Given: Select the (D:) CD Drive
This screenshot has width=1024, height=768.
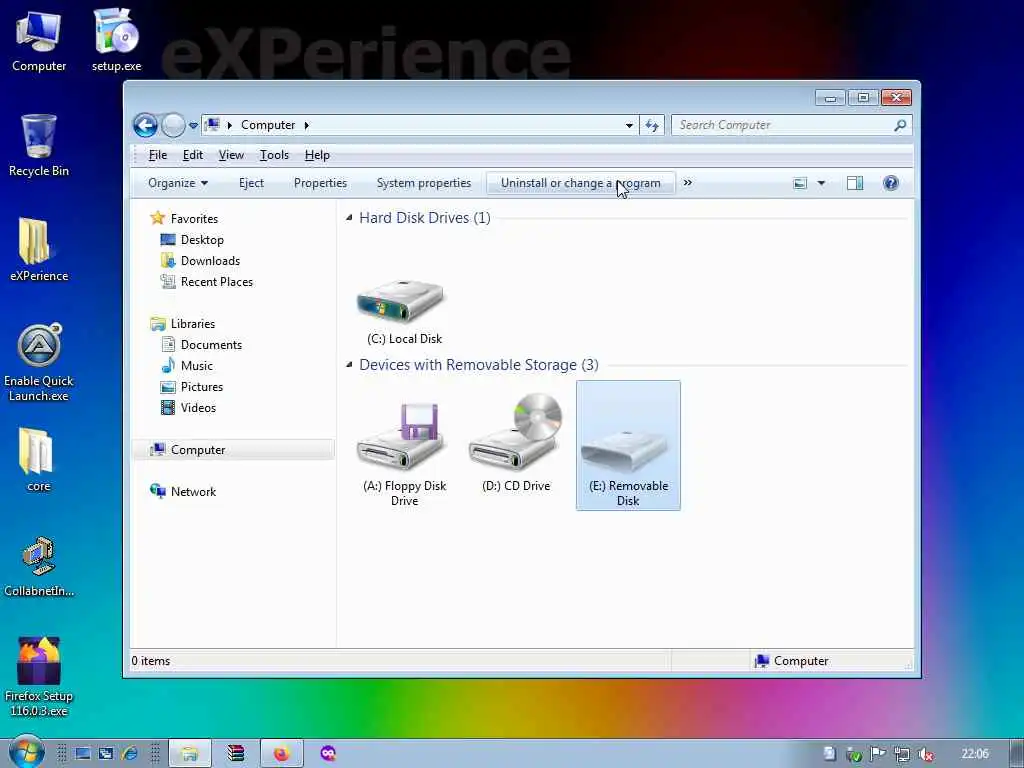Looking at the screenshot, I should click(x=516, y=444).
